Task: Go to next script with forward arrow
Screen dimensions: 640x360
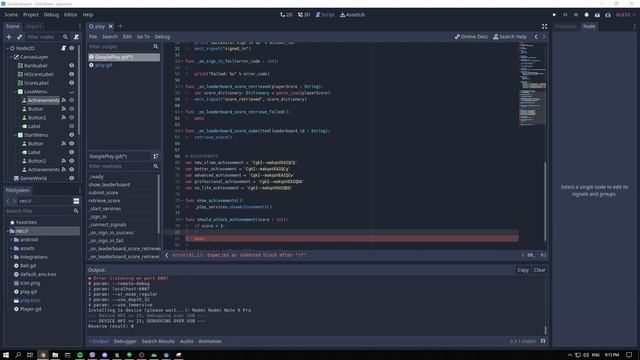Action: (x=544, y=37)
